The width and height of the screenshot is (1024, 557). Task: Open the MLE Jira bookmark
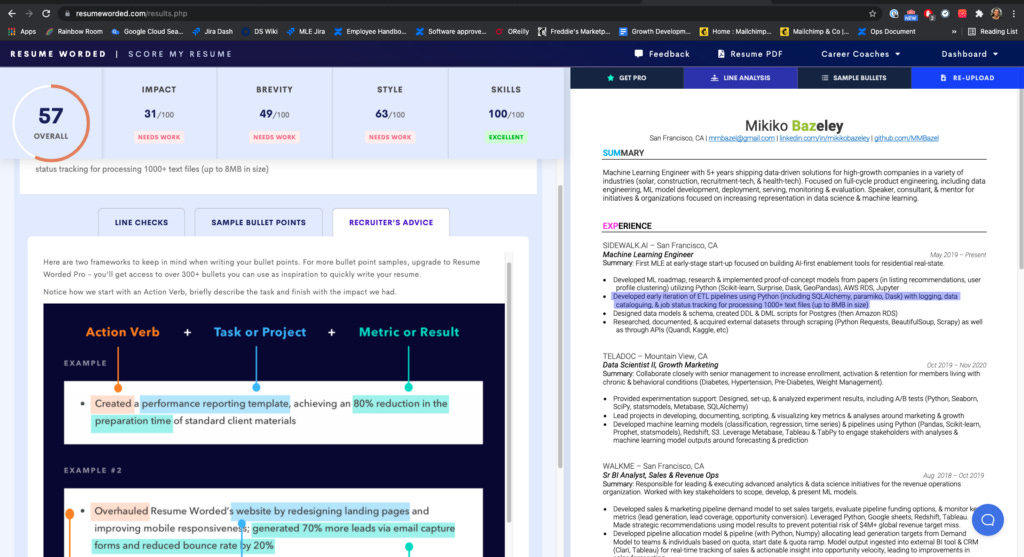(x=306, y=31)
